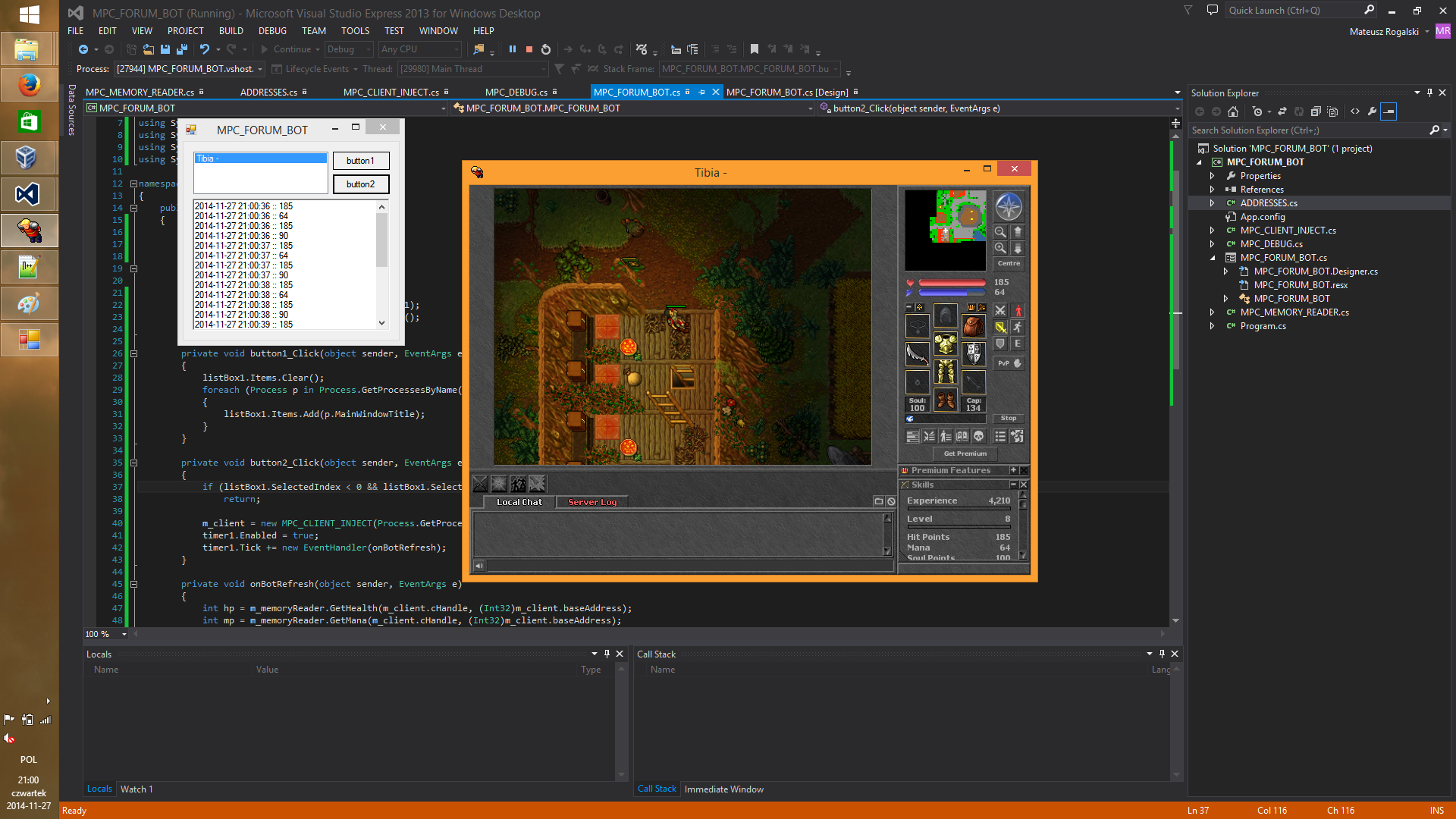The width and height of the screenshot is (1456, 819).
Task: Switch to the Watch 1 tab
Action: point(136,789)
